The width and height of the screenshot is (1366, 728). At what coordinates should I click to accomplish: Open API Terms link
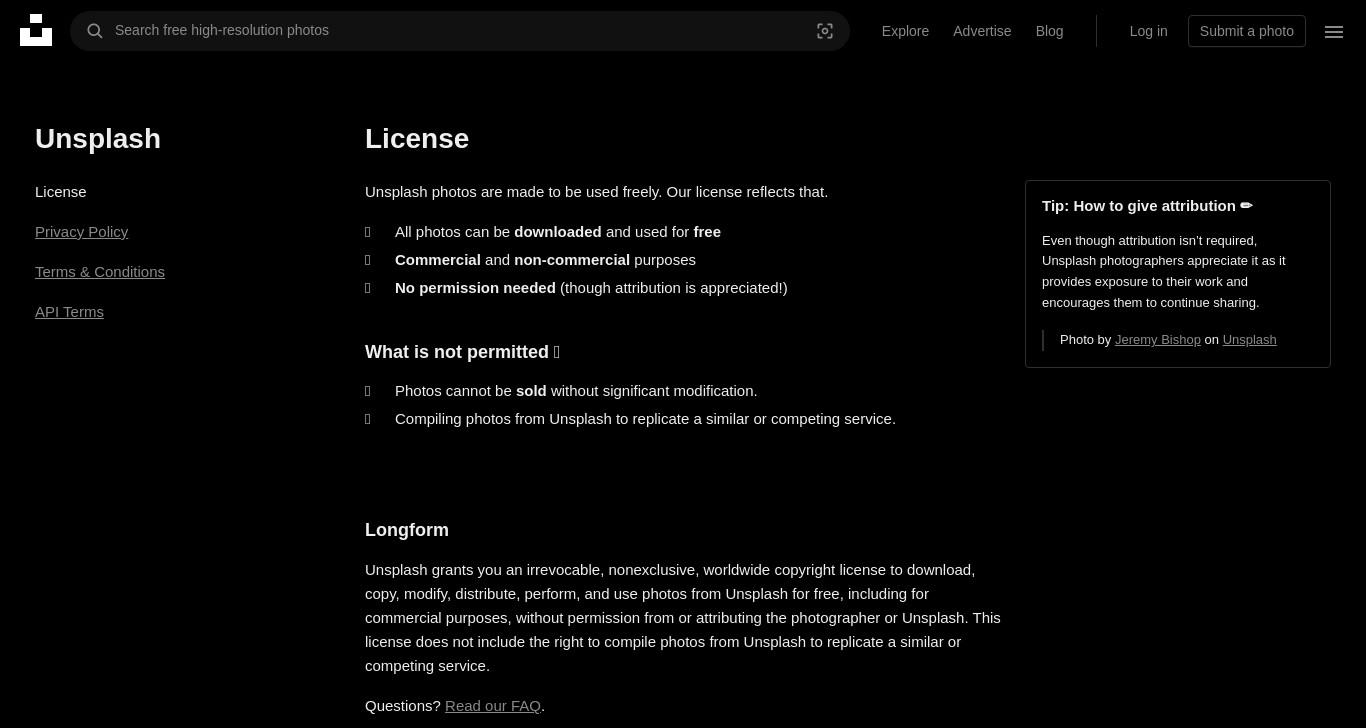69,312
